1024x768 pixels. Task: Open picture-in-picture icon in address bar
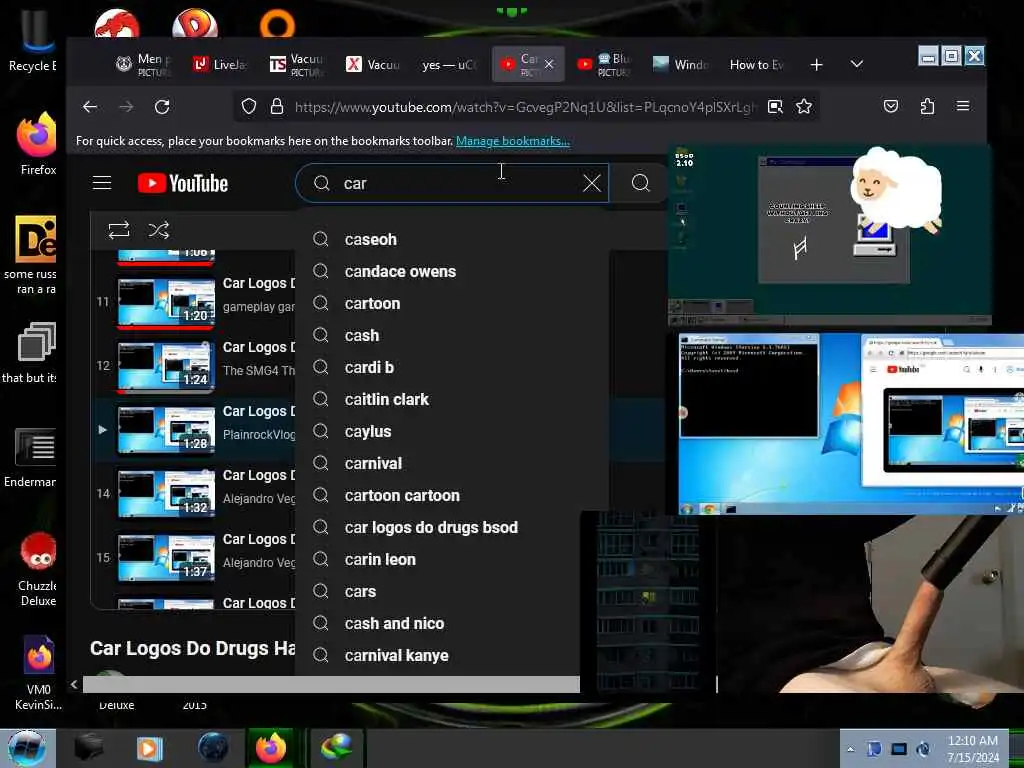tap(775, 106)
